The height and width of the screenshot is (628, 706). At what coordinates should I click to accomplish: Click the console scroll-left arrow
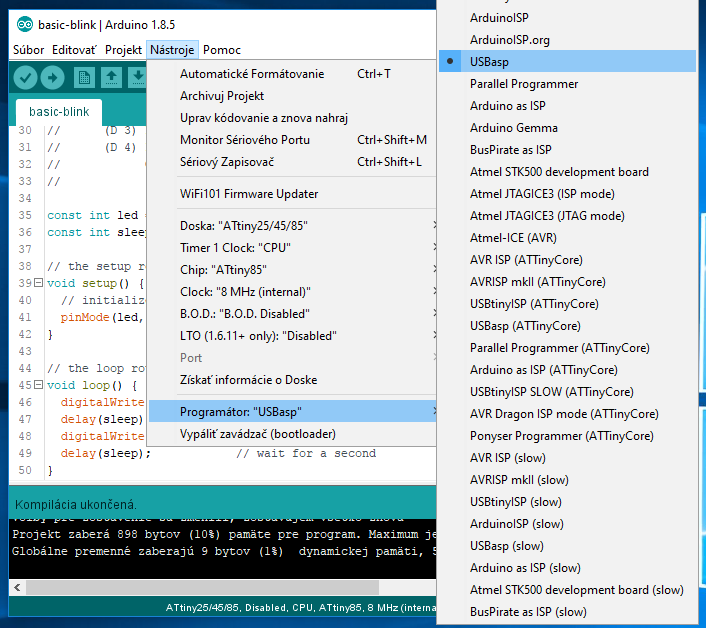pos(17,587)
